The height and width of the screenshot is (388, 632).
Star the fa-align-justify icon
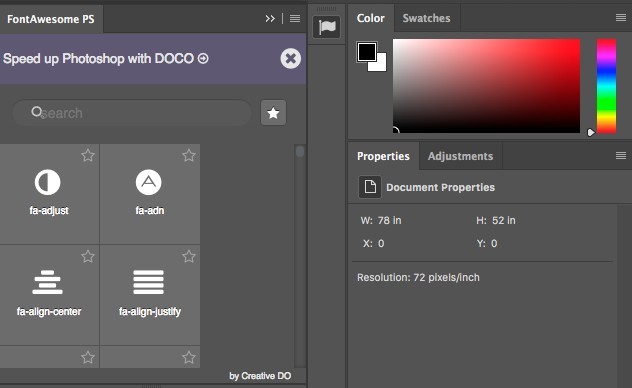click(189, 257)
